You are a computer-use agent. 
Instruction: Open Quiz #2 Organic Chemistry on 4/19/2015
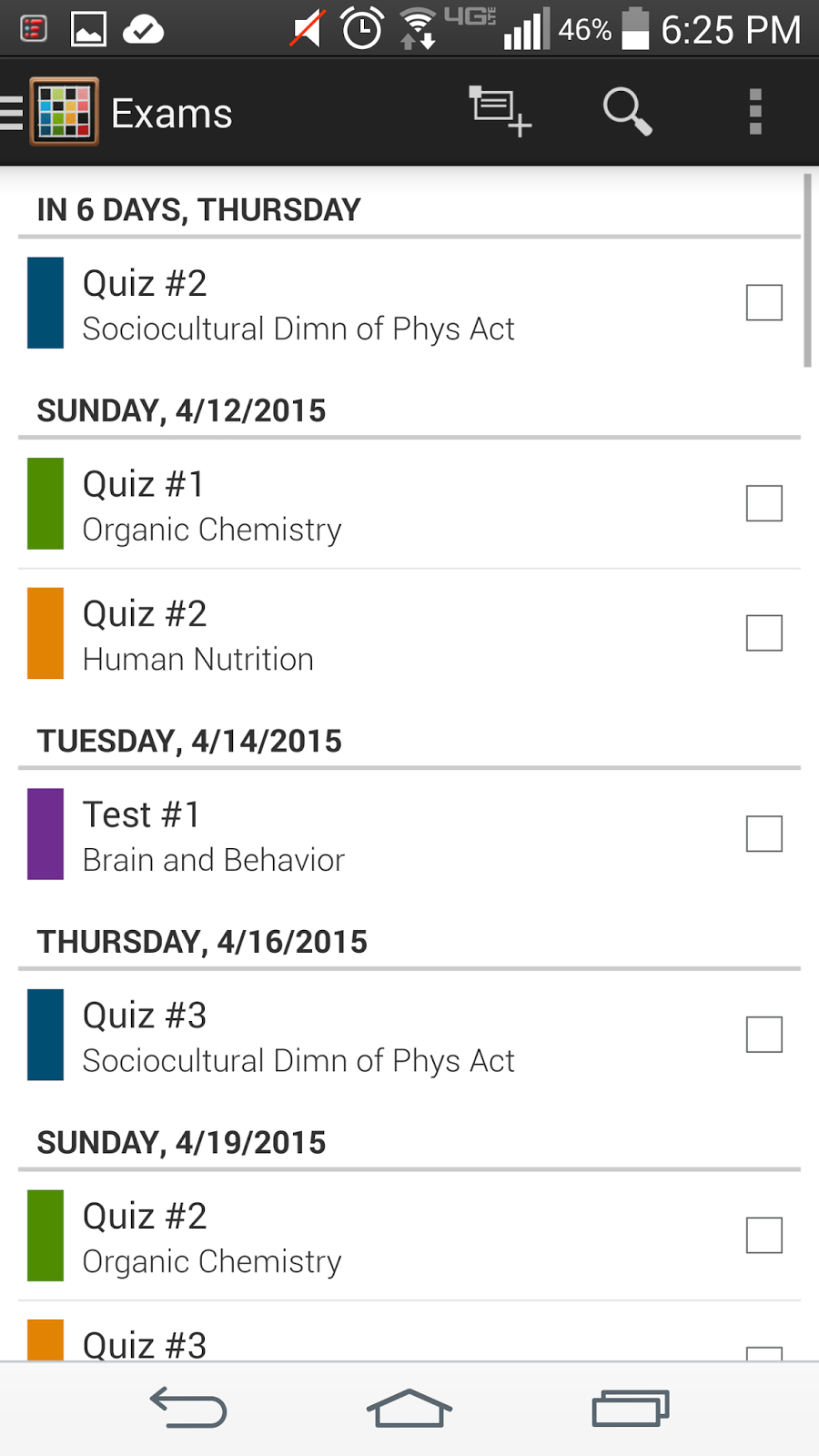click(x=409, y=1236)
